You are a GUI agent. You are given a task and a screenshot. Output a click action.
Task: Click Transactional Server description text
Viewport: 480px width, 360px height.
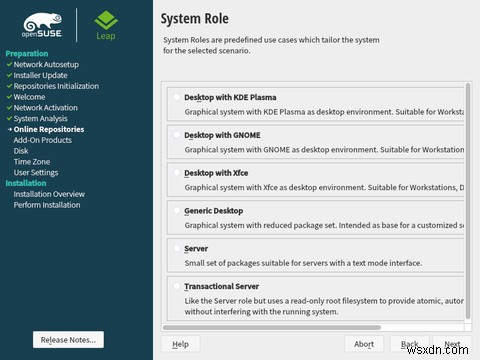324,306
